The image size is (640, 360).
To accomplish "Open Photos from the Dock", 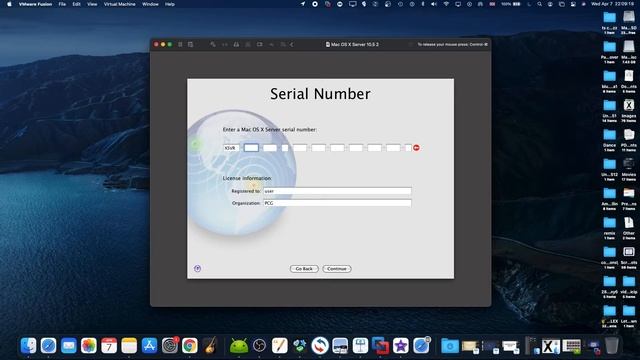I will [x=89, y=346].
